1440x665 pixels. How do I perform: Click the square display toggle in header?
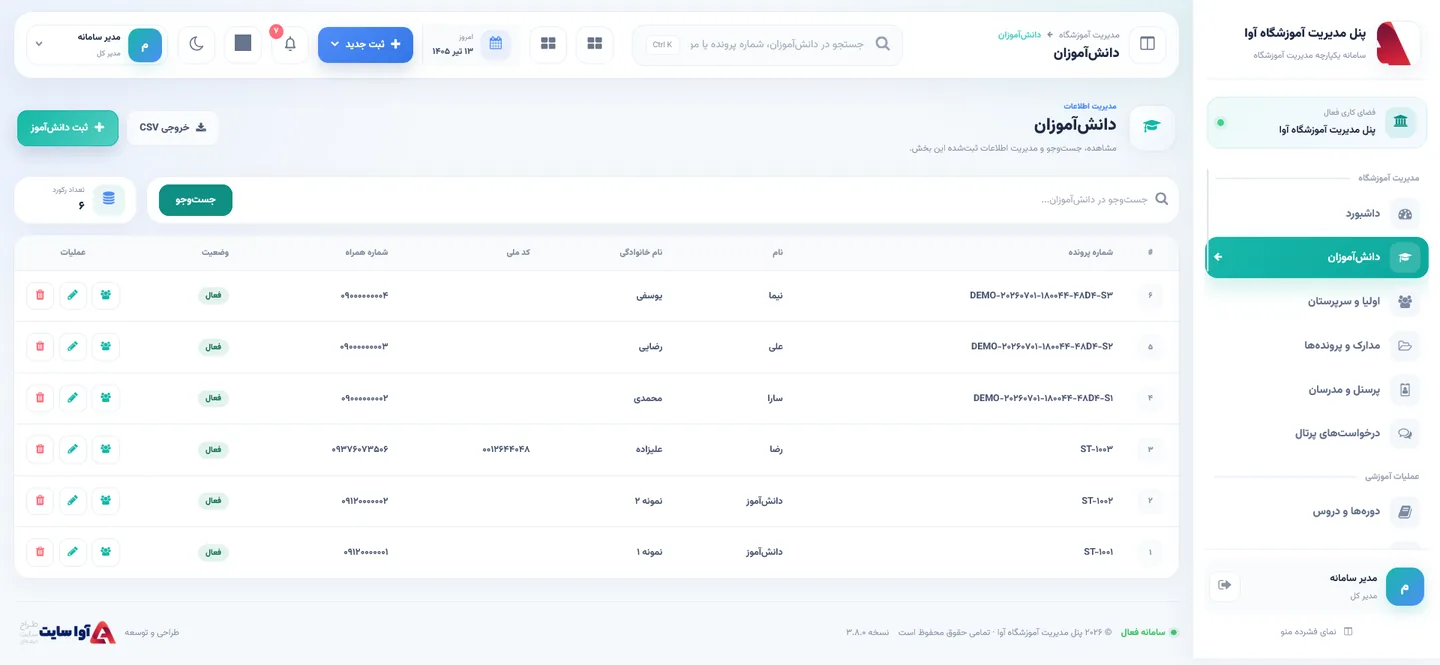pos(243,44)
